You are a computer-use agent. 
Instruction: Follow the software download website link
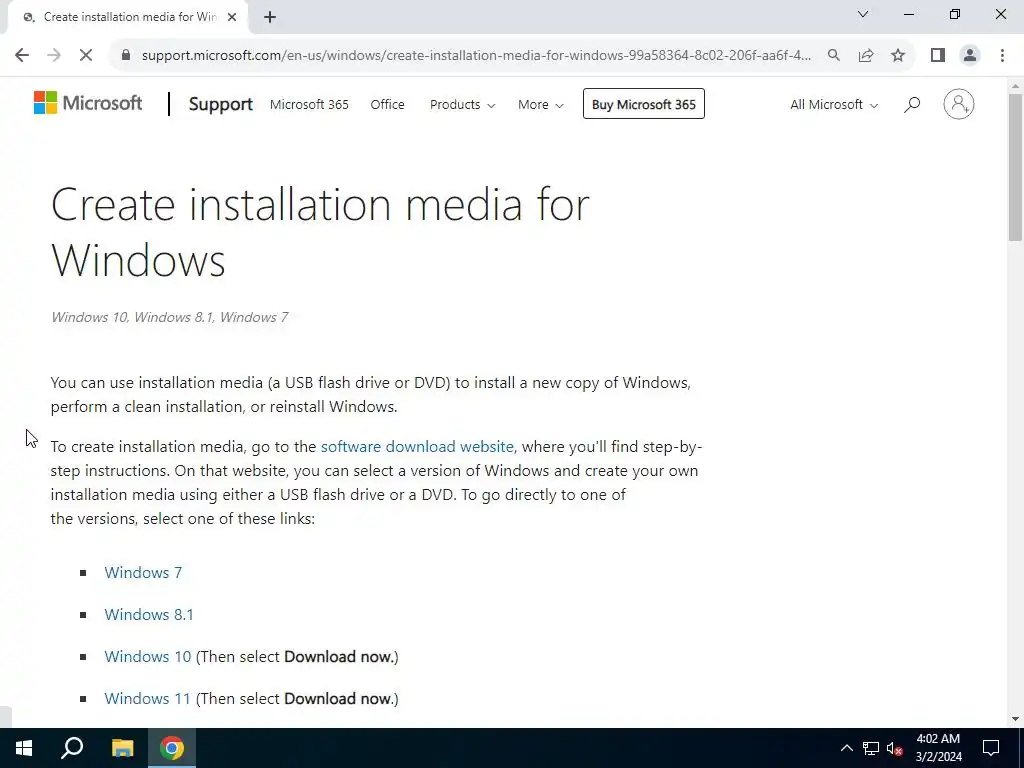[x=417, y=447]
